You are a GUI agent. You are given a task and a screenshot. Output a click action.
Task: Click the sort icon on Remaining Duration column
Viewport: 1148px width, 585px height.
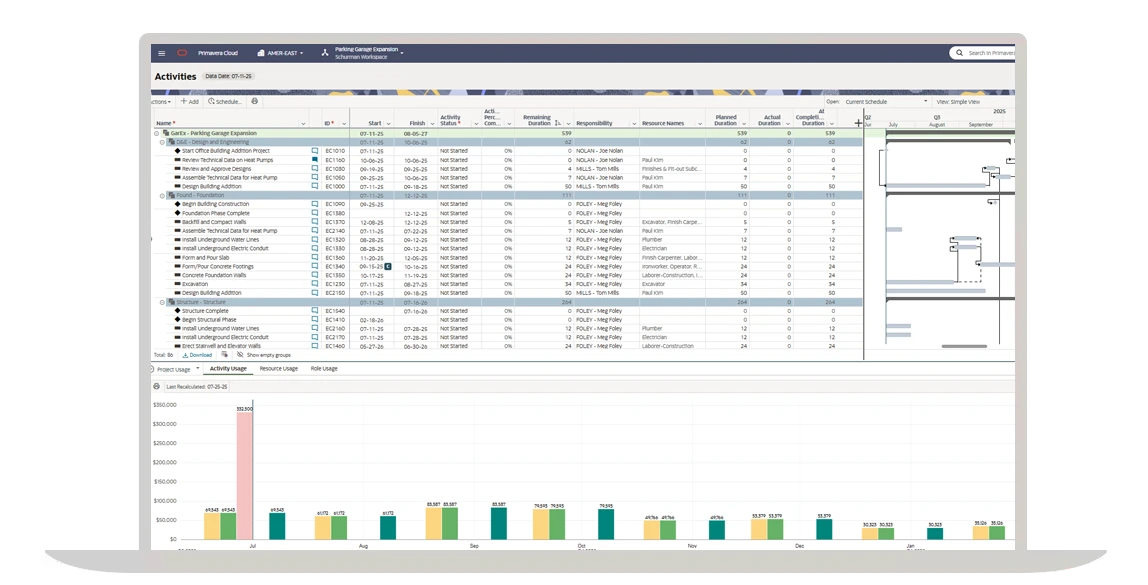click(x=556, y=121)
